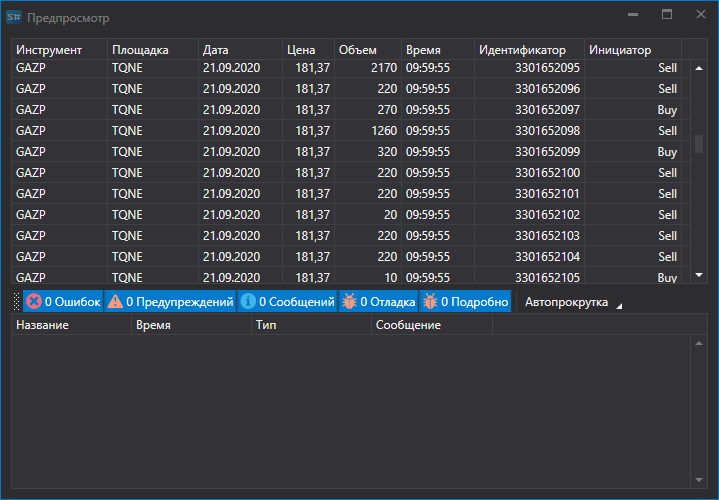The image size is (719, 500).
Task: Sort by Инструмент column header
Action: coord(59,50)
